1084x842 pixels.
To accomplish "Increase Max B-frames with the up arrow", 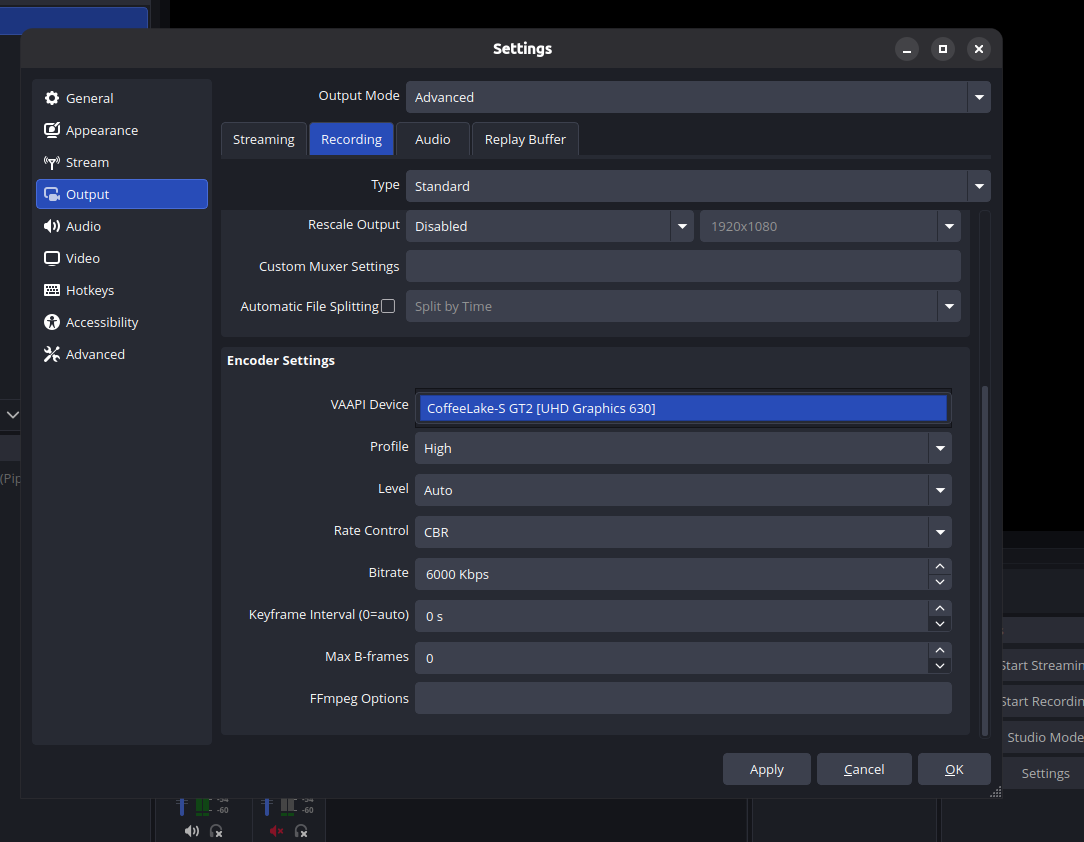I will 940,651.
